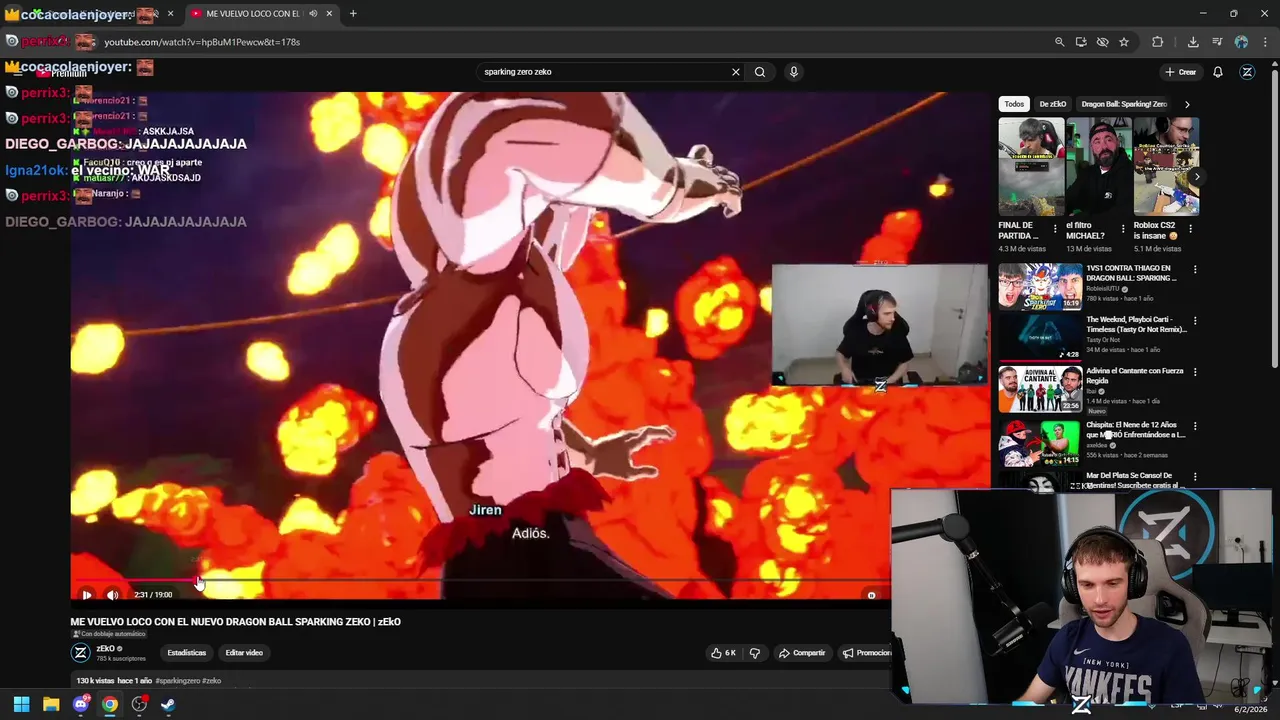Open options for 'el filtro MICHAEL?' short
Image resolution: width=1280 pixels, height=720 pixels.
tap(1122, 229)
